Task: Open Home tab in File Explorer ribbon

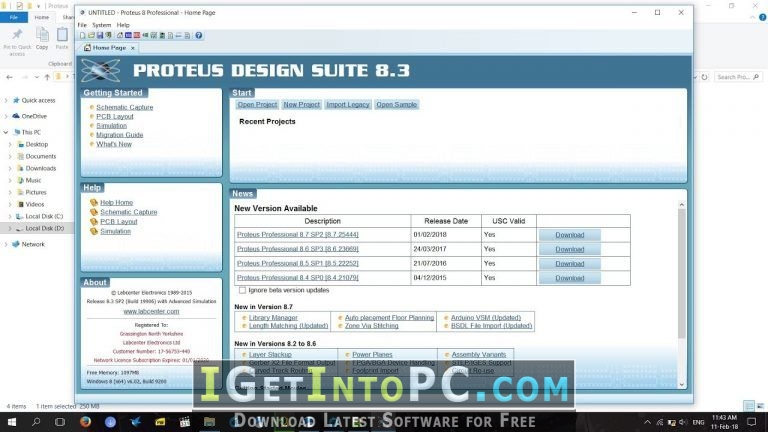Action: (42, 17)
